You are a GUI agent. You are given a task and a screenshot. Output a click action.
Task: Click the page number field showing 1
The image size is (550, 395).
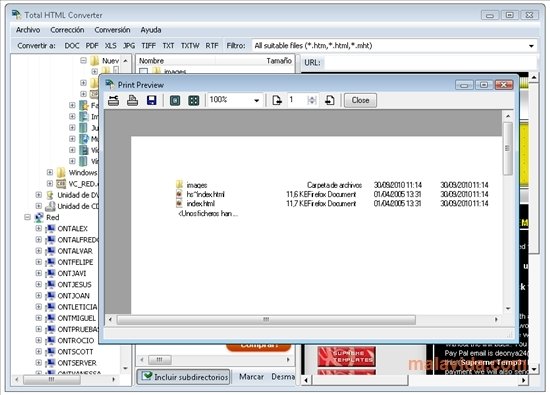(297, 100)
